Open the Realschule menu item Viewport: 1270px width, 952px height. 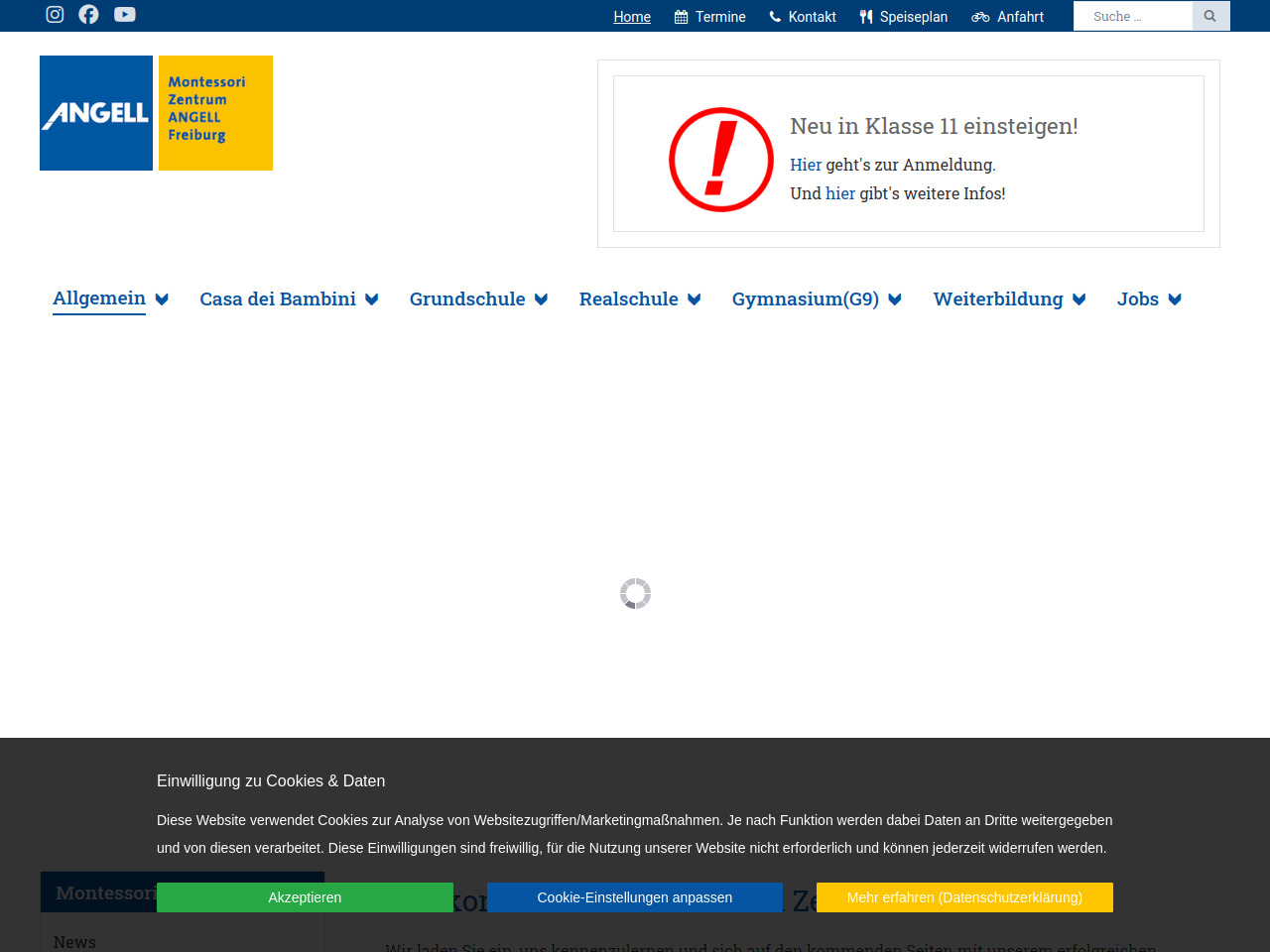click(x=628, y=299)
